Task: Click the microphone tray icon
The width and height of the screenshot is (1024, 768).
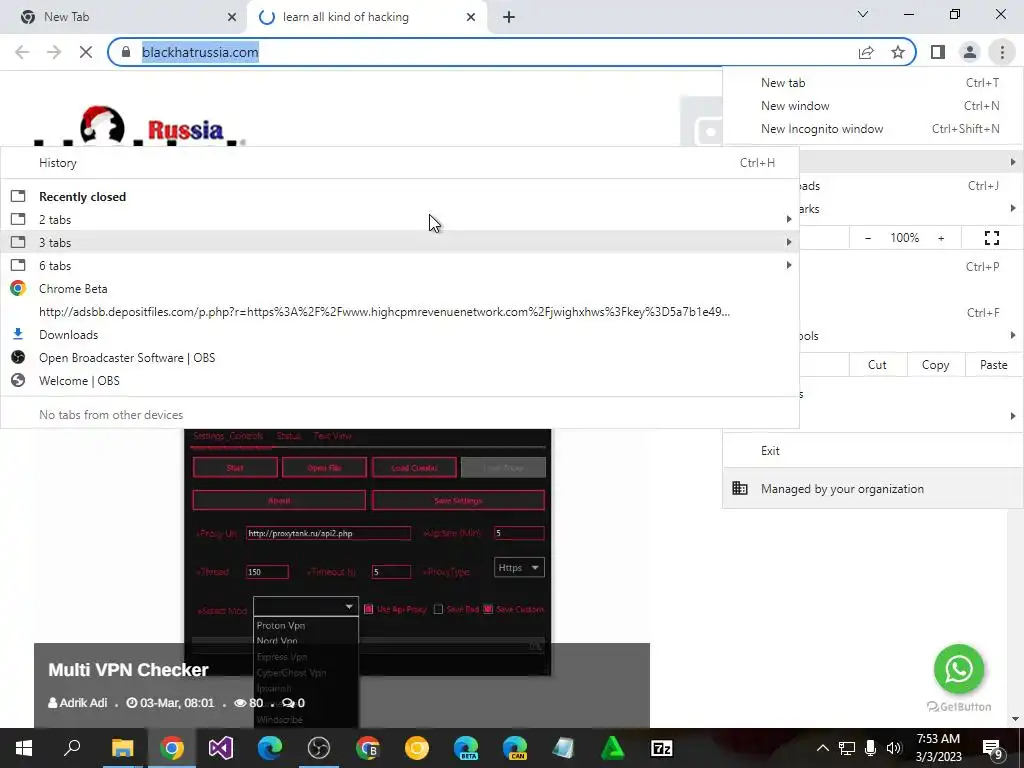Action: (871, 748)
